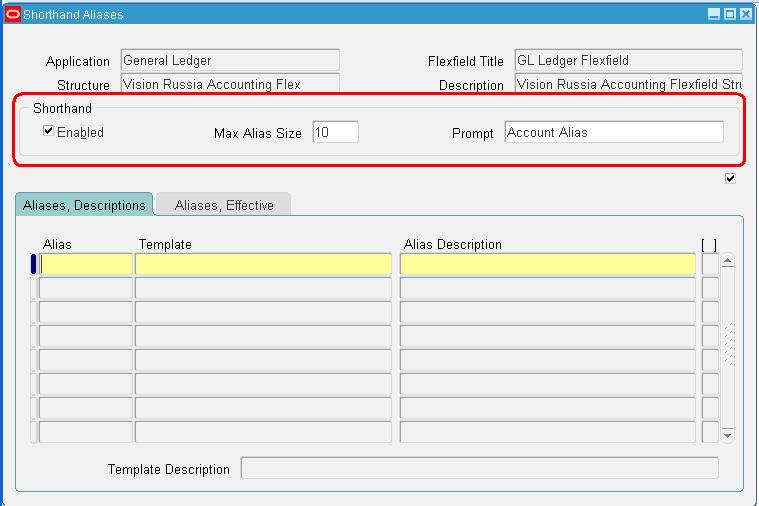This screenshot has width=759, height=506.
Task: Click the Structure field showing Vision Russia Accounting Flex
Action: [230, 83]
